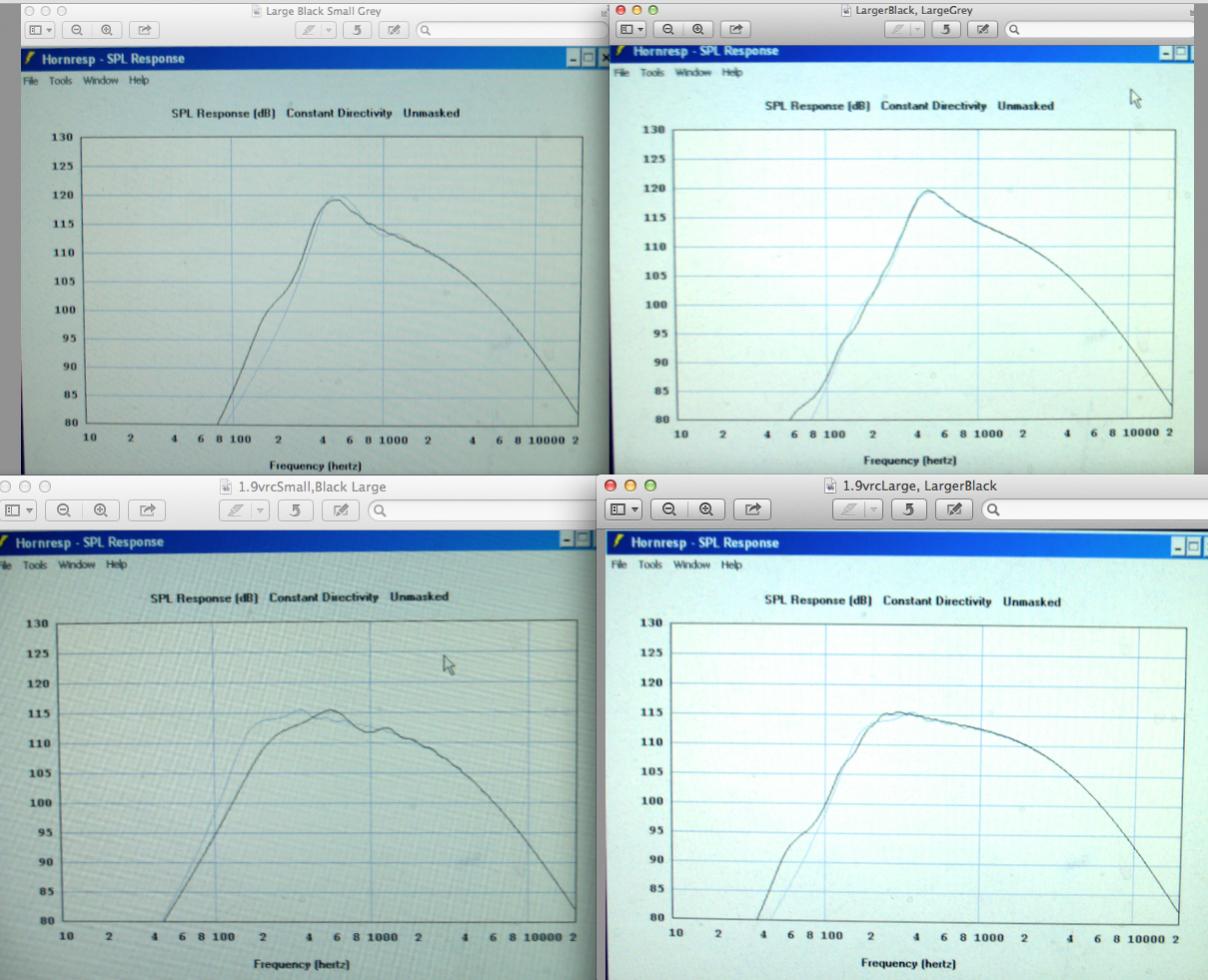Share the 1.9vrcLarge, LargerBlack image

point(753,509)
